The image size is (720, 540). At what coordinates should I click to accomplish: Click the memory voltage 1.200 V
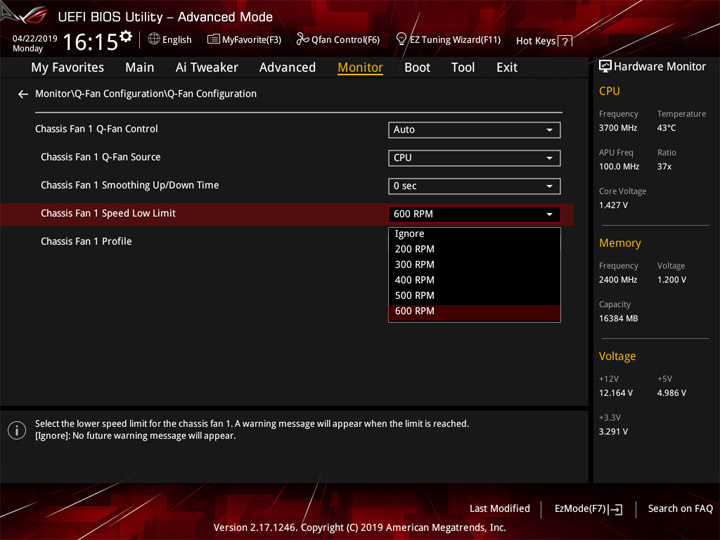671,280
